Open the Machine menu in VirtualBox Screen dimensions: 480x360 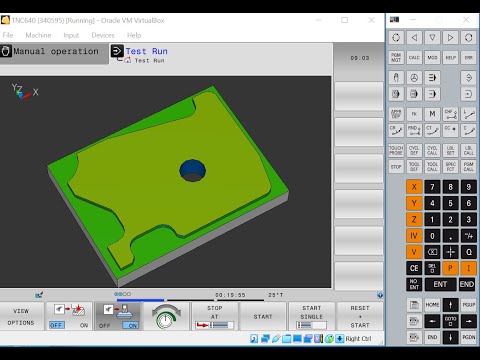click(38, 35)
